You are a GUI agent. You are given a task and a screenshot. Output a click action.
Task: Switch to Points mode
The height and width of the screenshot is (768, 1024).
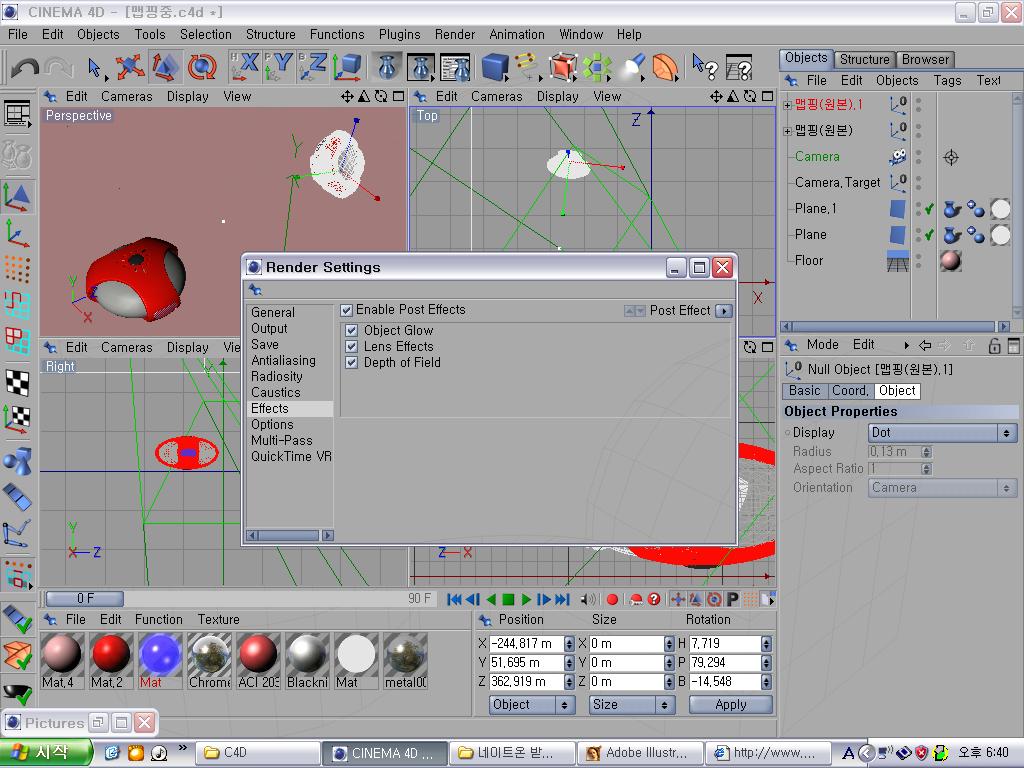(17, 268)
